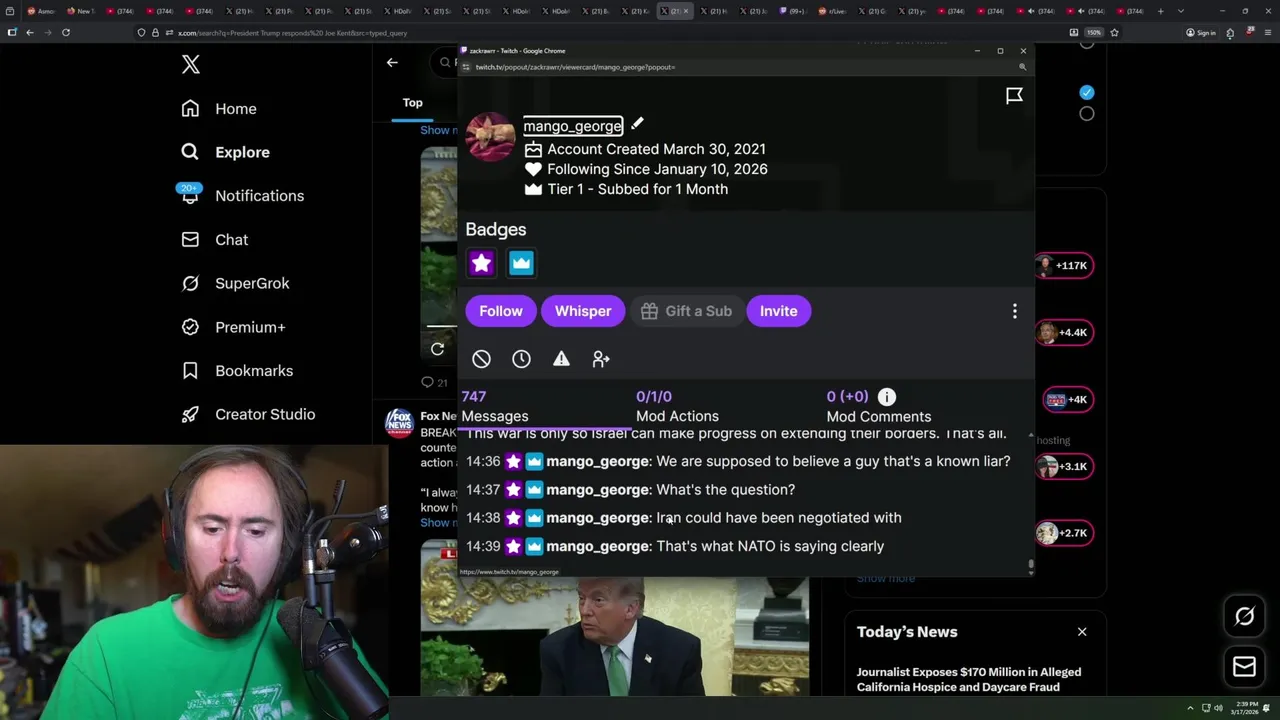
Task: Select the Top tab in X search
Action: click(x=413, y=103)
